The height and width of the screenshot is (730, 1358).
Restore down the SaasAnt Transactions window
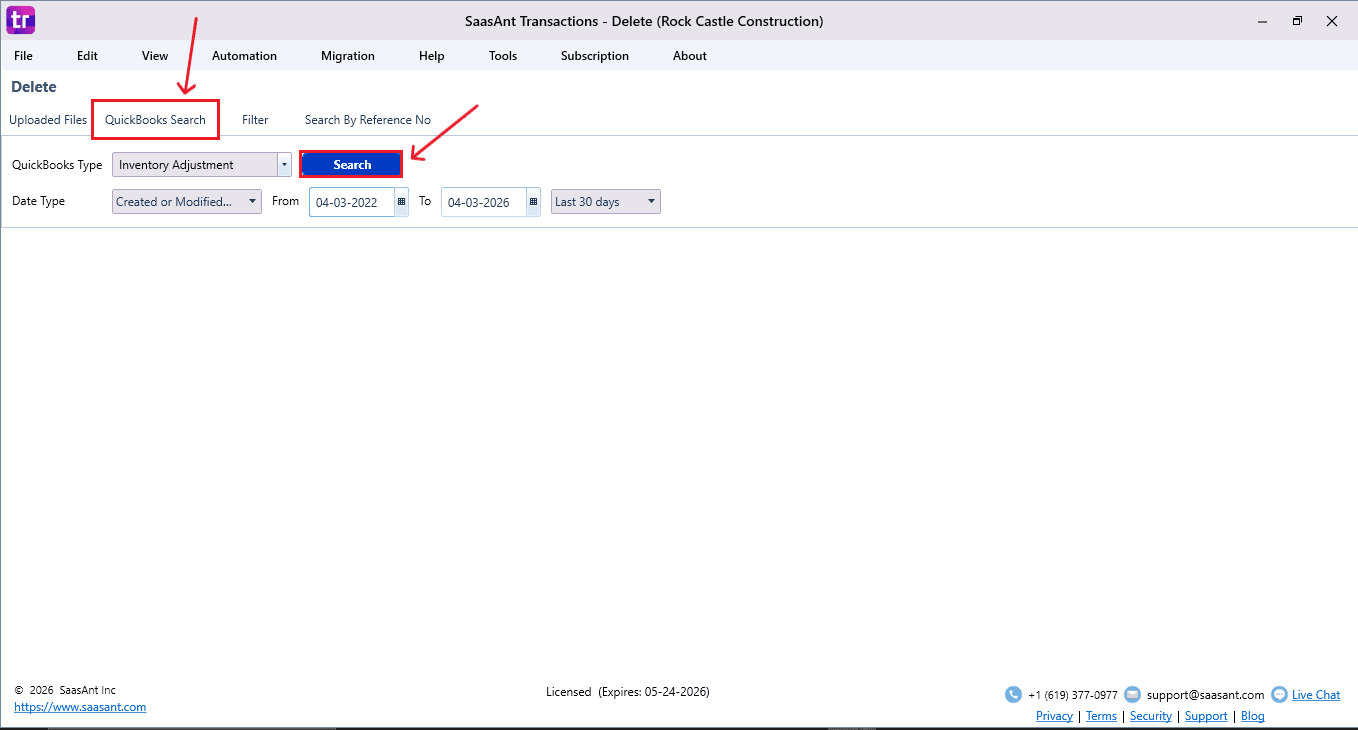coord(1297,20)
